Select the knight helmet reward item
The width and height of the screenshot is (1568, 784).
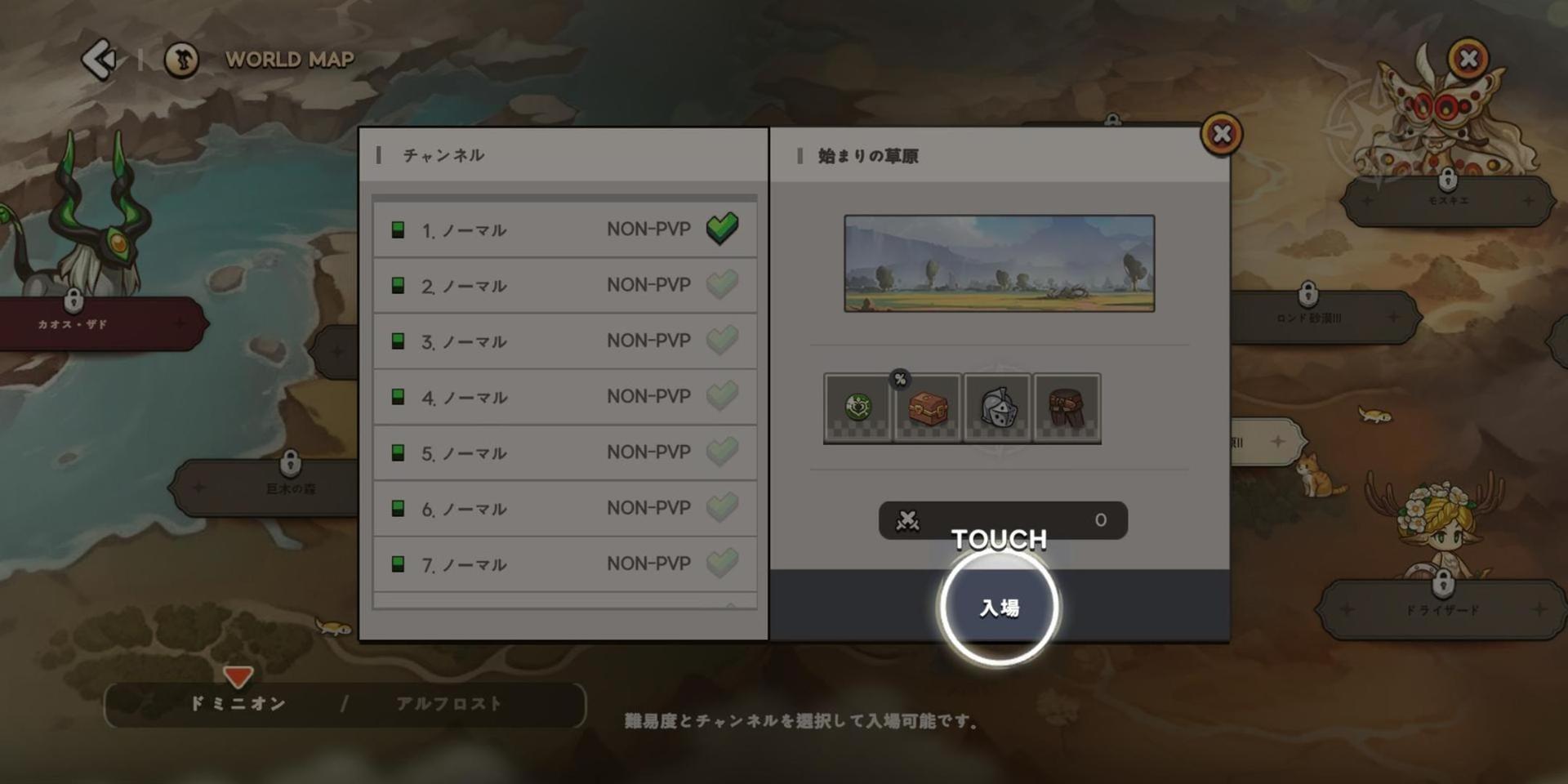(997, 408)
